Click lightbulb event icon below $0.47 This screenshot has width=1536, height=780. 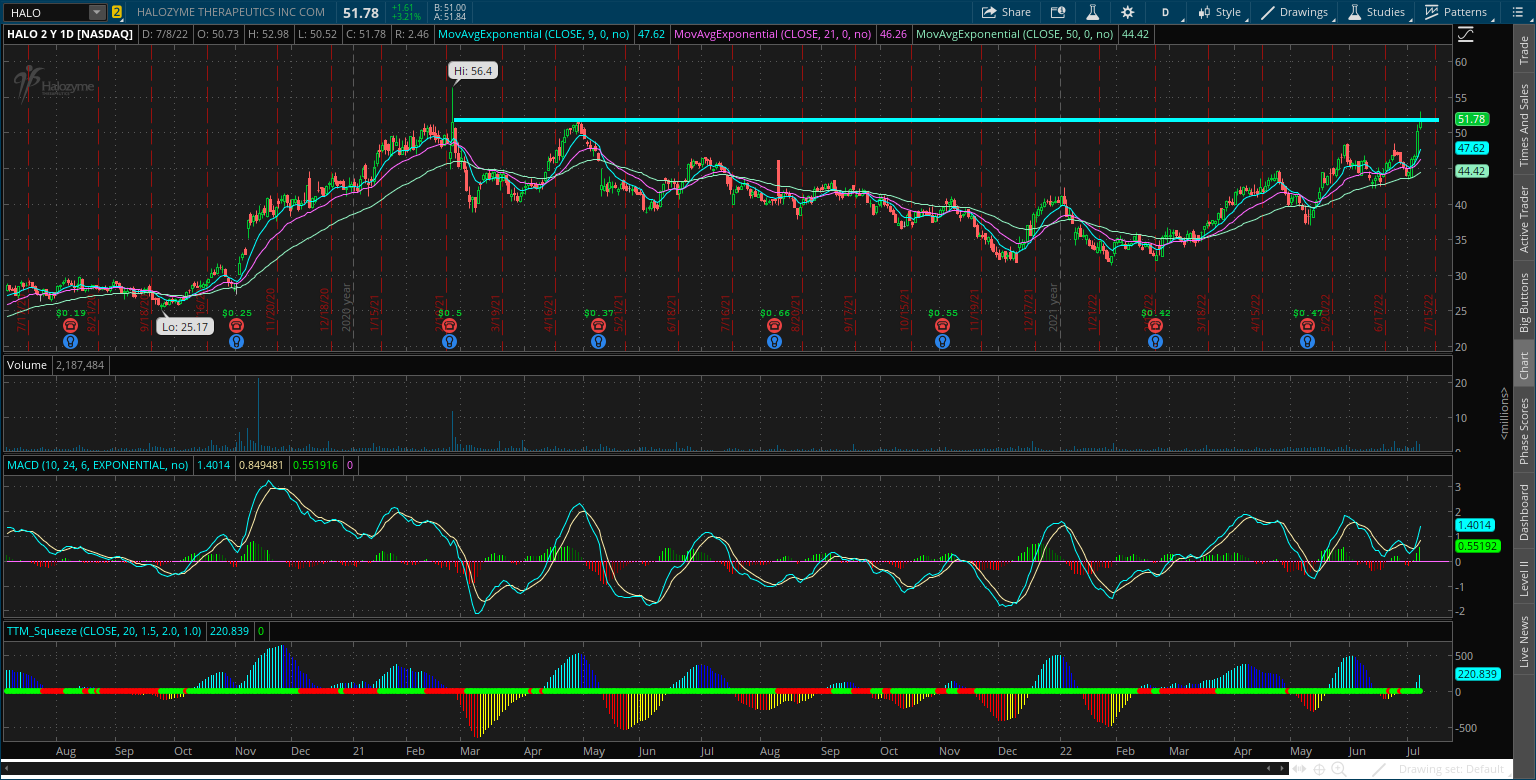(1307, 341)
